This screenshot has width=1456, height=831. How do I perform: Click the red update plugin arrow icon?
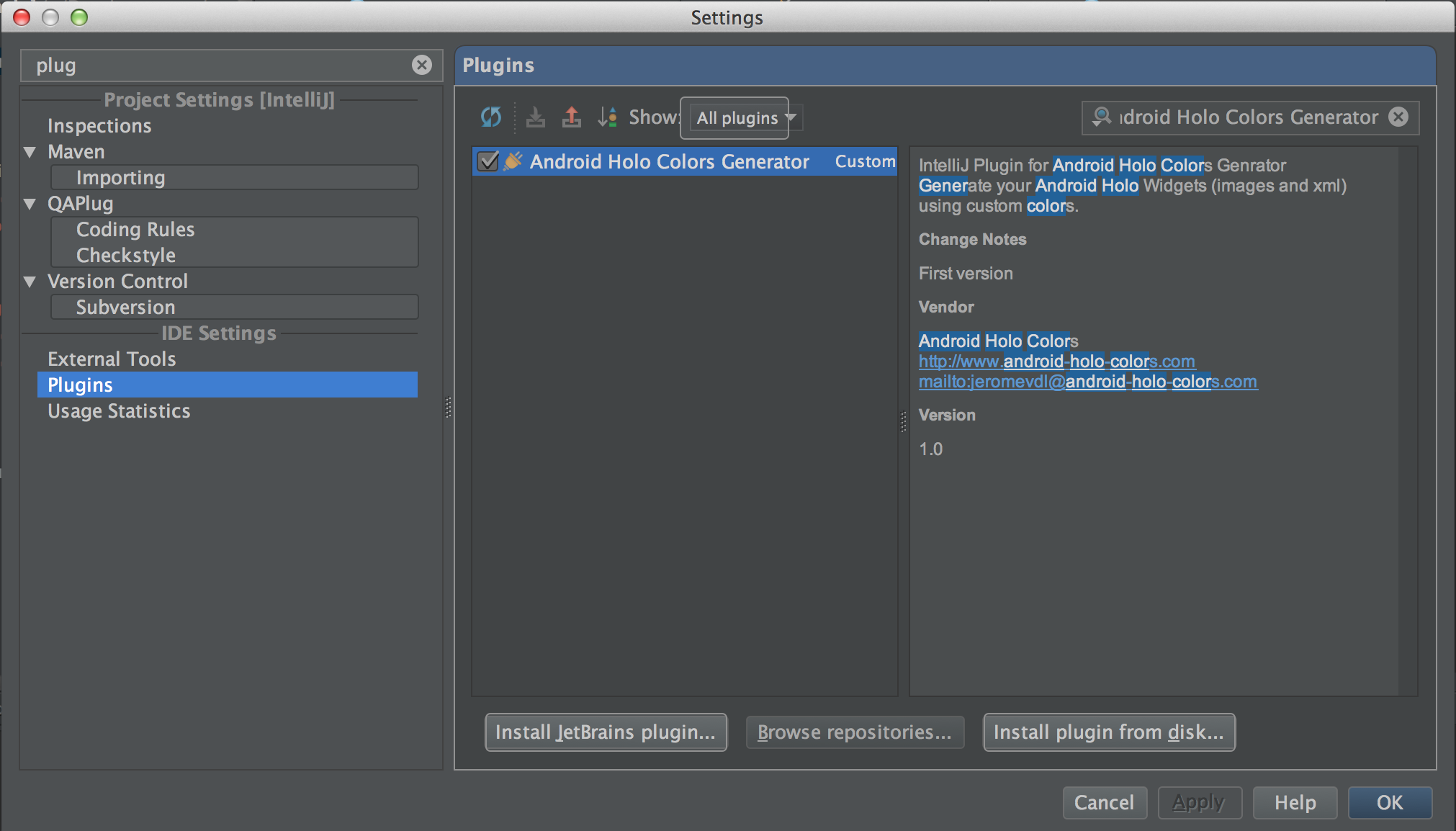click(x=572, y=117)
